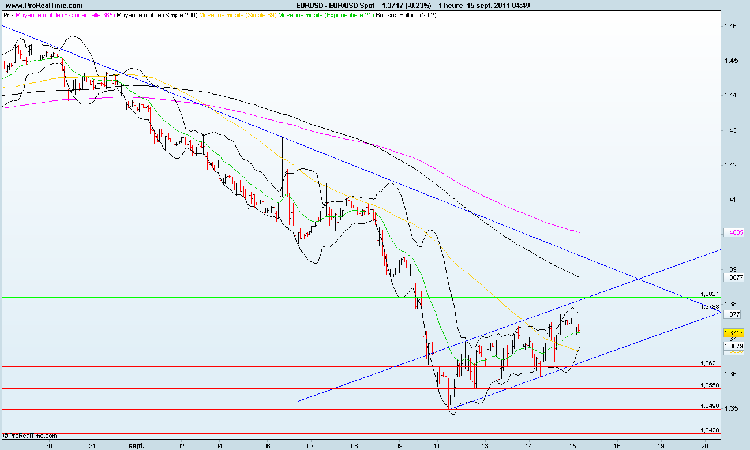Click the lowest candle at chart bottom
The image size is (750, 450).
point(450,406)
